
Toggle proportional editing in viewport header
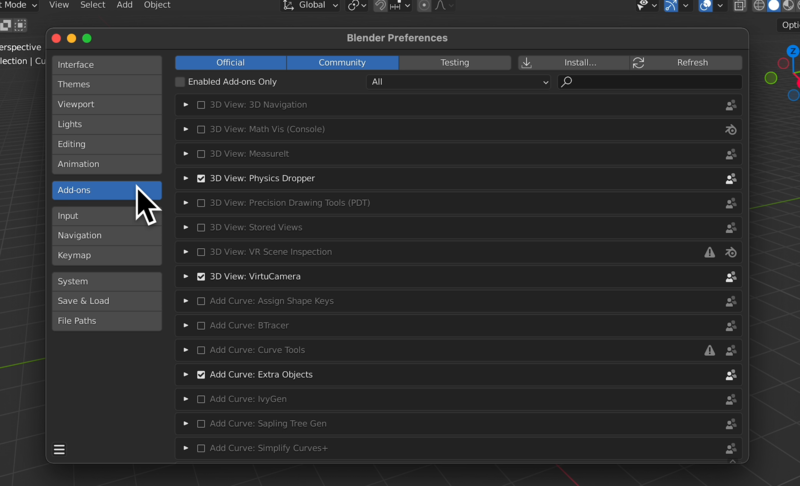pos(423,6)
